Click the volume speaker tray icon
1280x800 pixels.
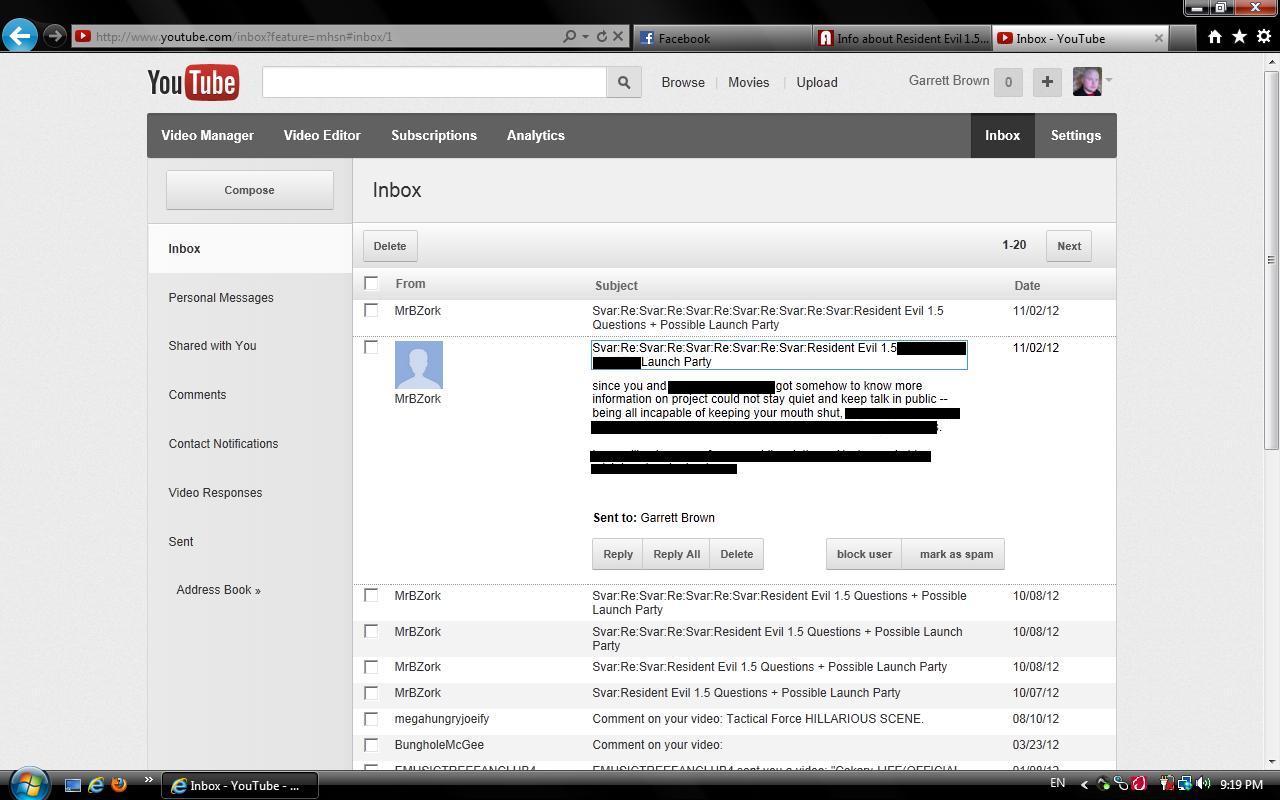[1202, 784]
